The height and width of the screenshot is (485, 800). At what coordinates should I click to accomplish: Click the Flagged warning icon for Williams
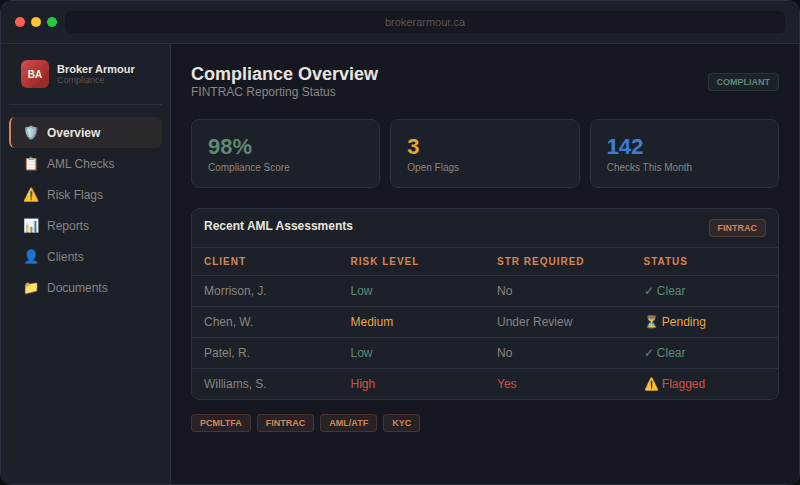pos(651,384)
